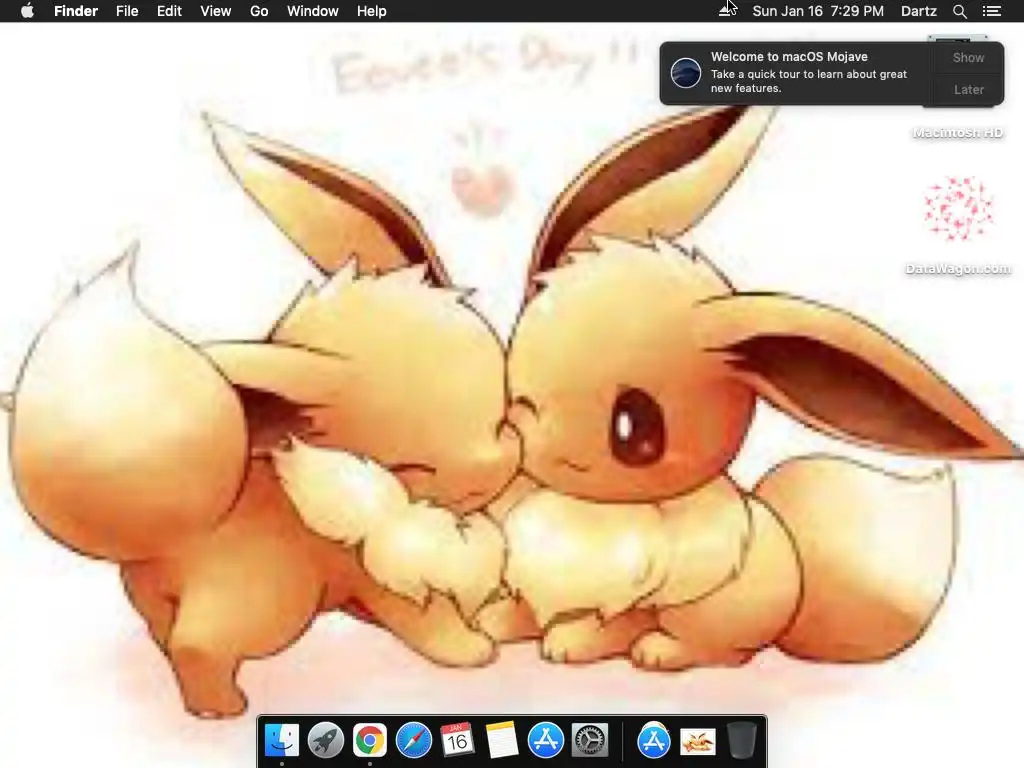Viewport: 1024px width, 768px height.
Task: Open the Help menu
Action: [x=372, y=11]
